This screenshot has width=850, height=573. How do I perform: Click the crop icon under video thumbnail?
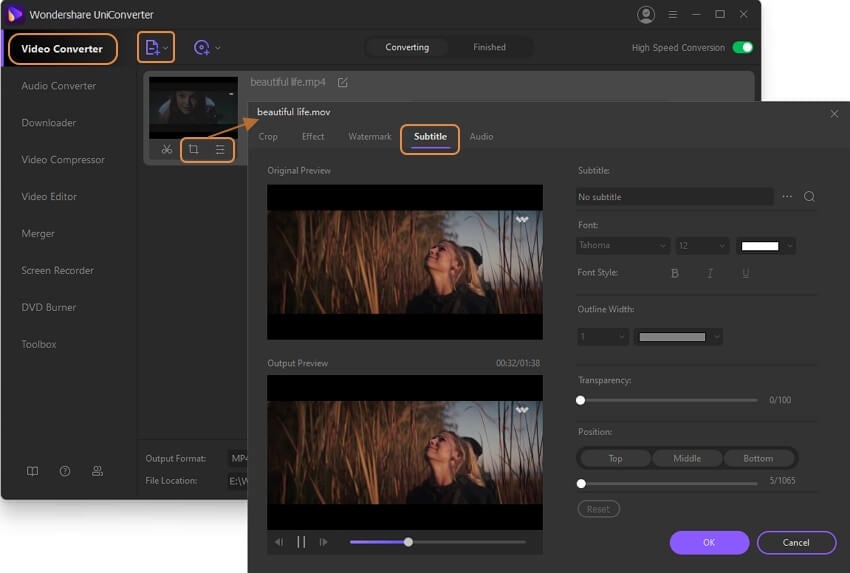point(194,150)
